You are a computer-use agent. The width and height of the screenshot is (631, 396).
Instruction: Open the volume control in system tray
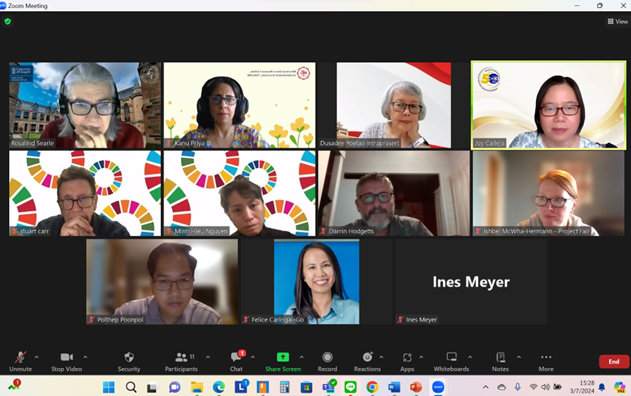point(545,387)
